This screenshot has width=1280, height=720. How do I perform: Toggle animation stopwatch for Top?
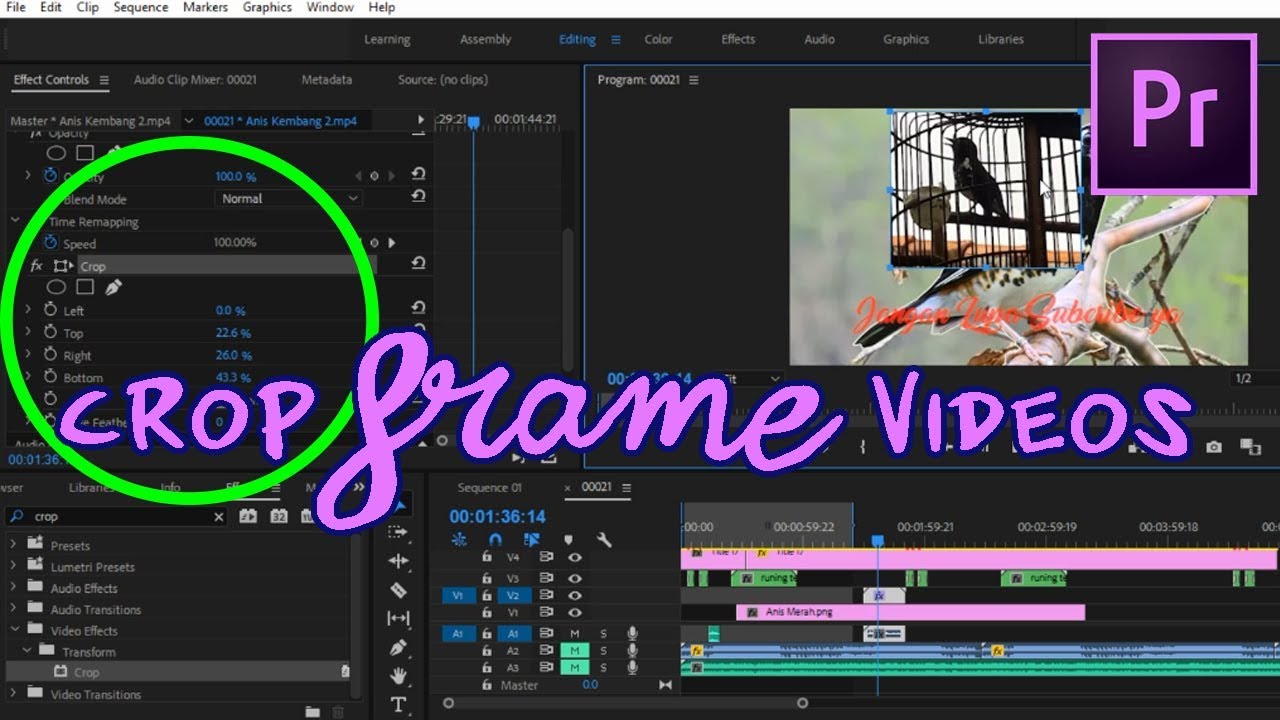51,332
